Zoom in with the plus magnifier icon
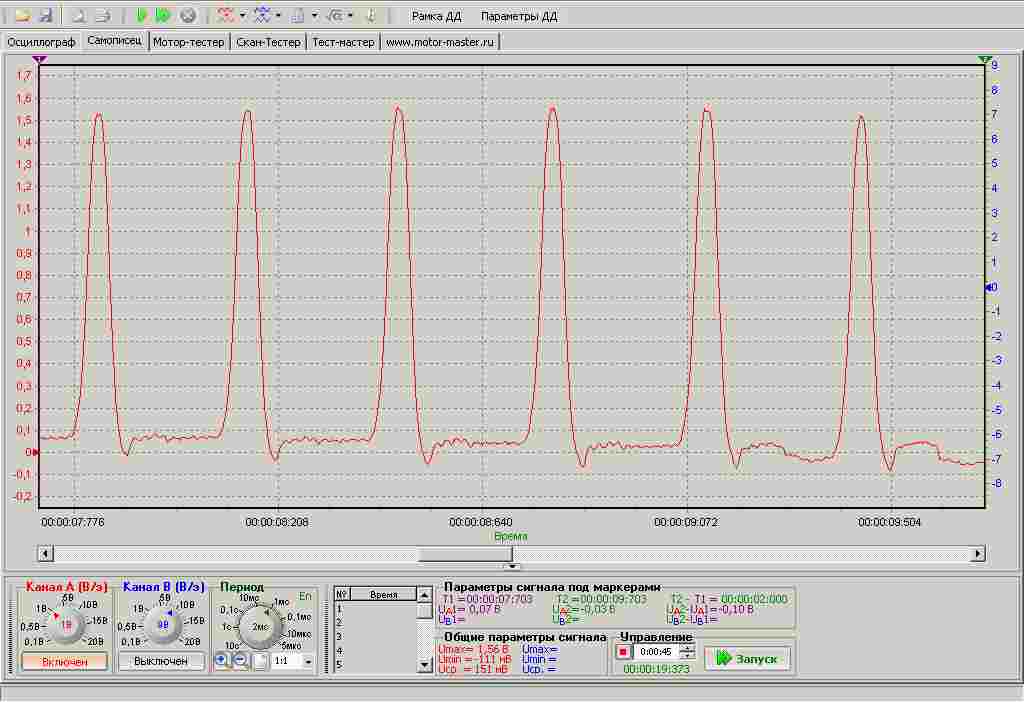Image resolution: width=1024 pixels, height=702 pixels. coord(221,661)
